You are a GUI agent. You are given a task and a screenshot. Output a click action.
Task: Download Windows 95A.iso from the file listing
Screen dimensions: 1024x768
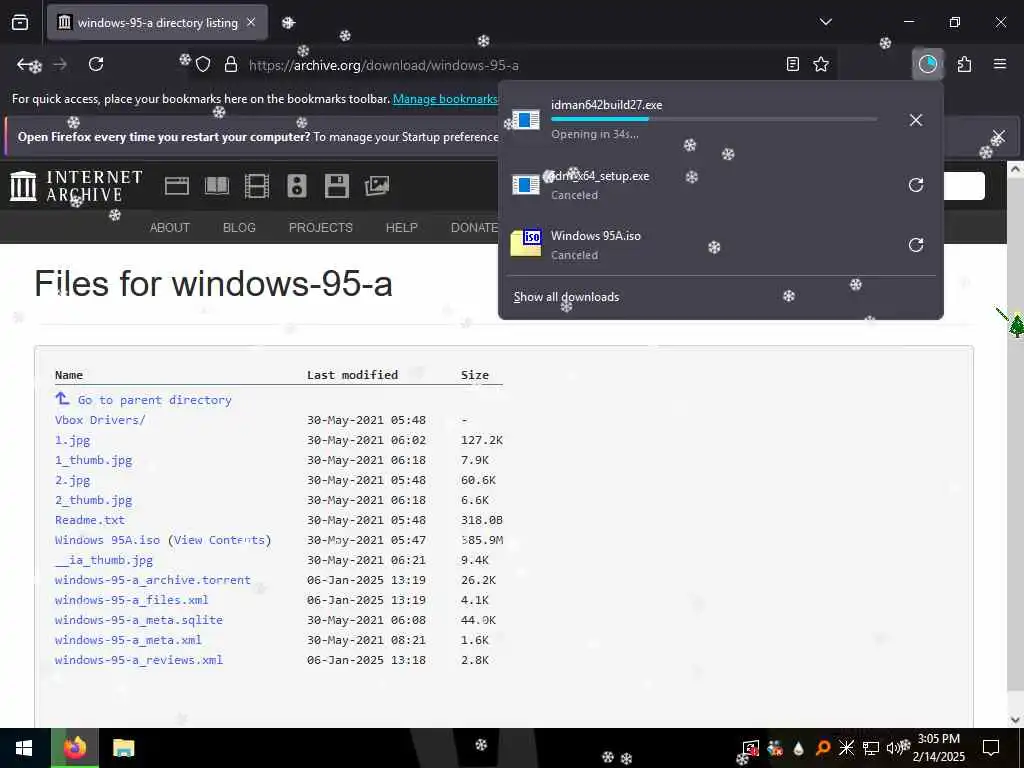pos(107,540)
